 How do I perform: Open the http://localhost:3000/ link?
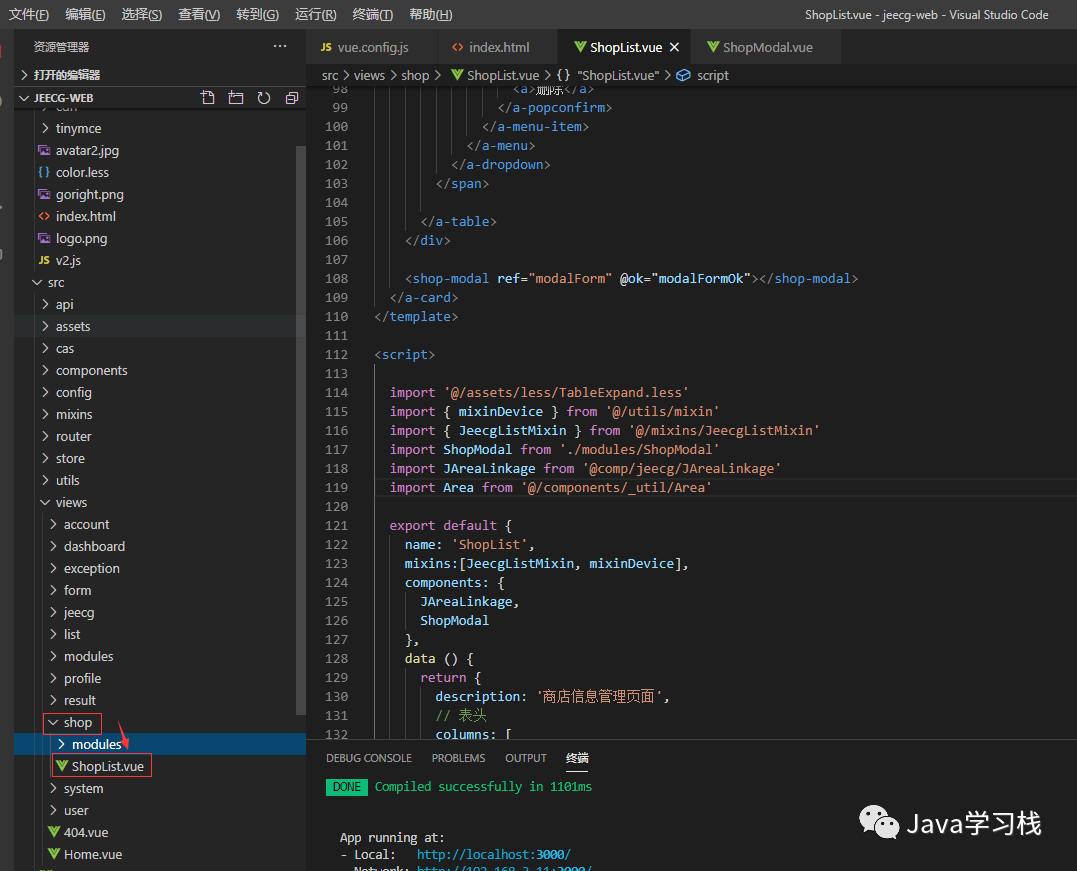(493, 855)
